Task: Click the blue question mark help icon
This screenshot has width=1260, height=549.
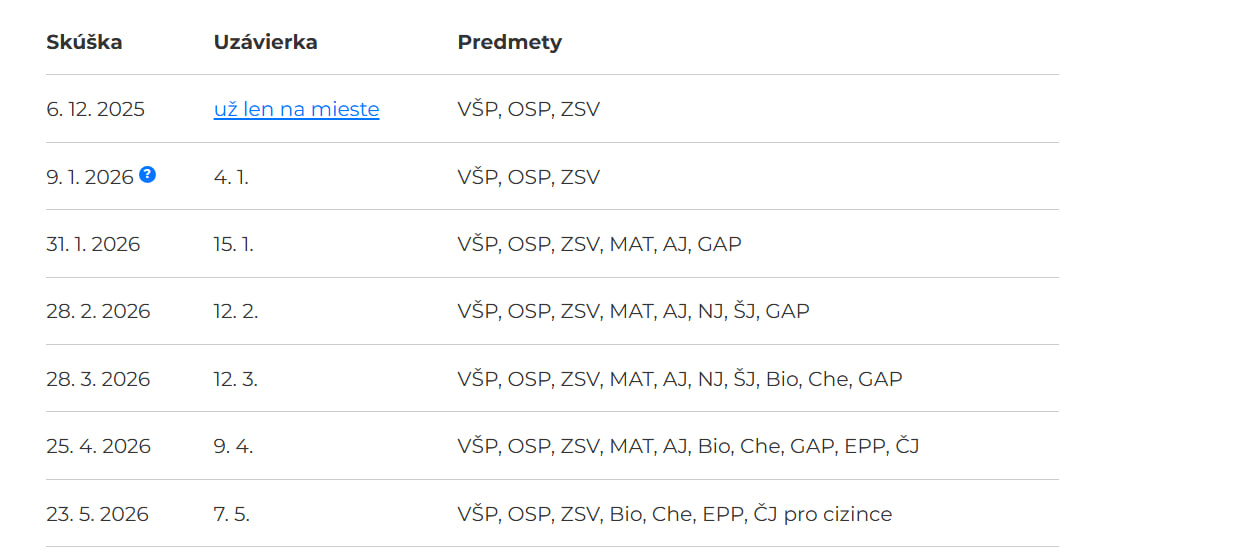Action: pyautogui.click(x=147, y=175)
